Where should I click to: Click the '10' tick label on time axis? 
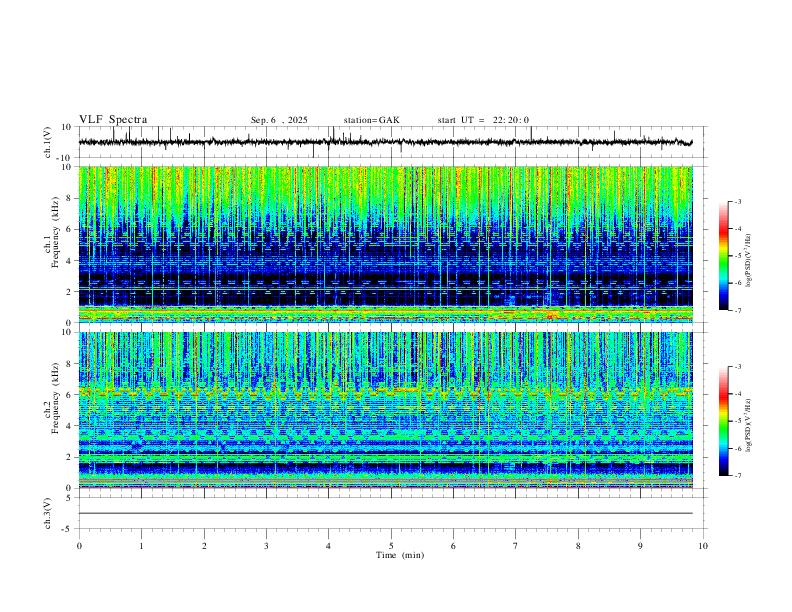703,546
